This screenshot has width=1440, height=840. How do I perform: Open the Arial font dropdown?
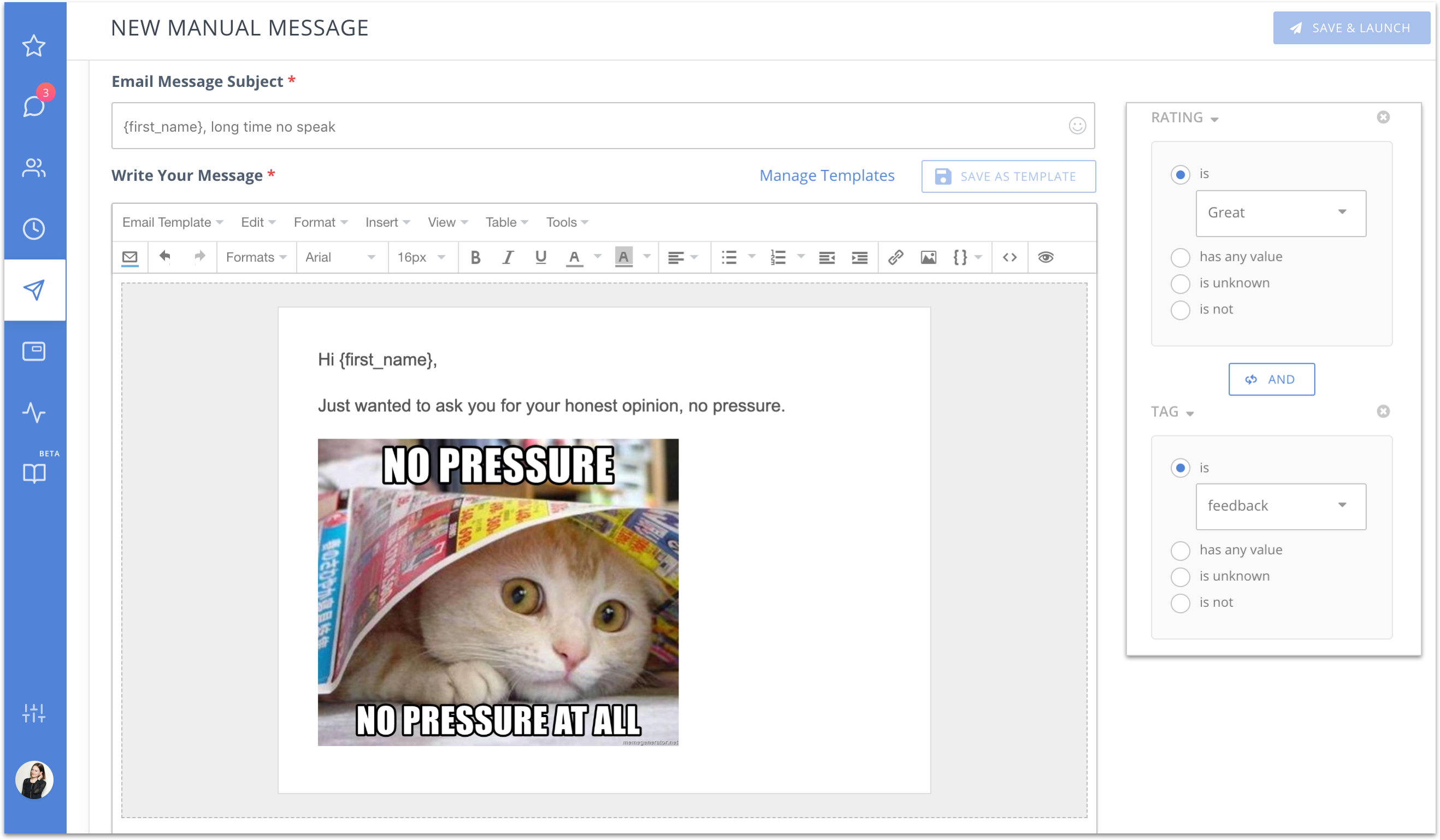coord(340,257)
